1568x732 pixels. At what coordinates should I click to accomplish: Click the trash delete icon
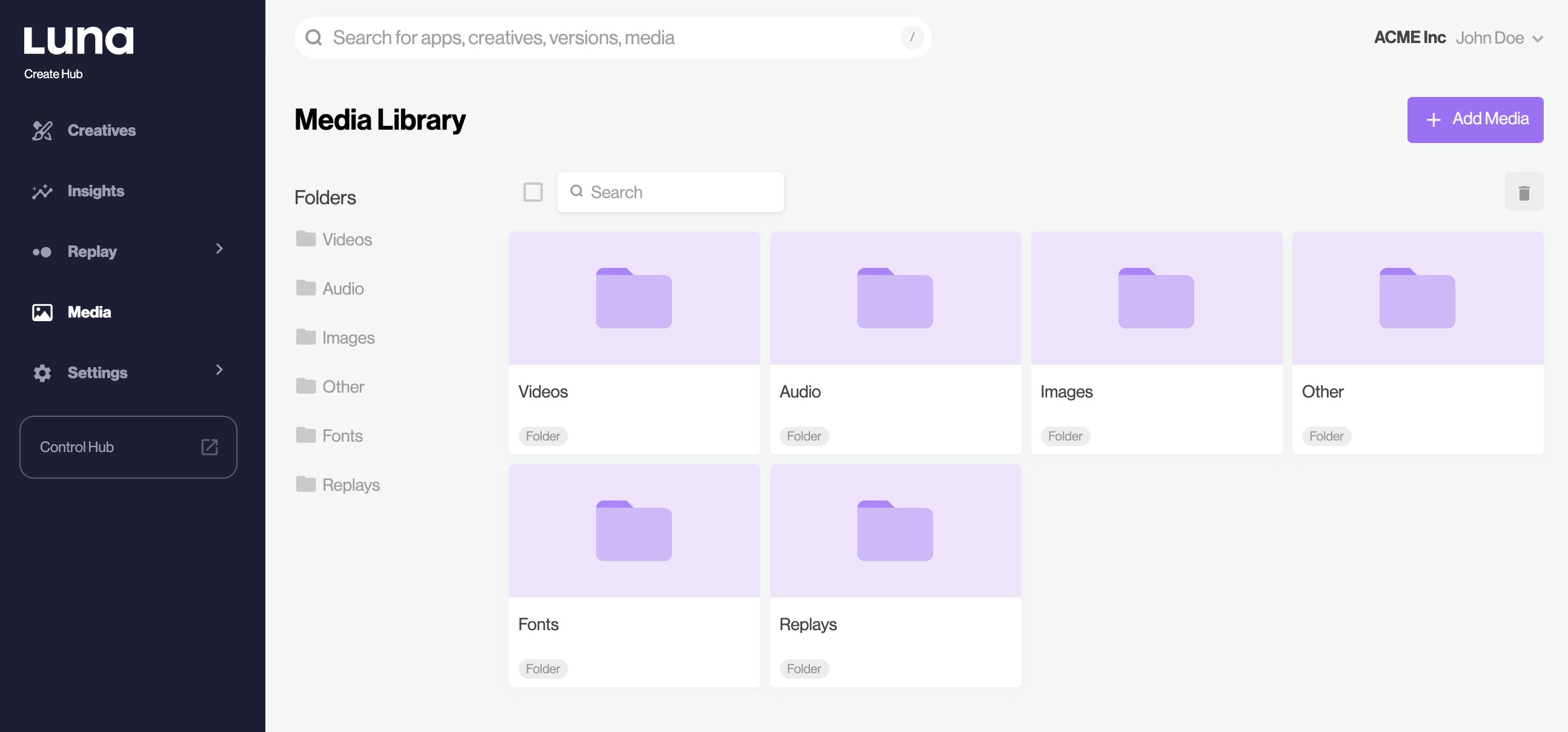pos(1524,193)
